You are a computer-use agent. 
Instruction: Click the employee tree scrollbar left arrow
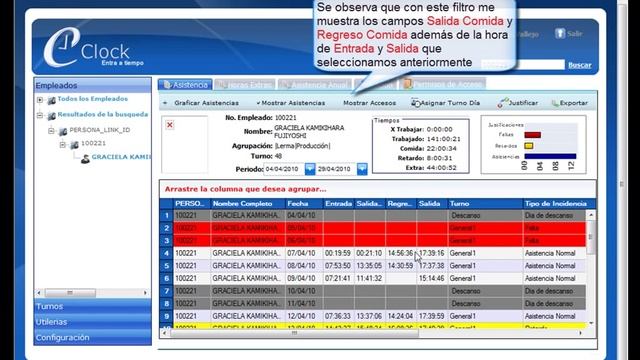click(x=39, y=293)
